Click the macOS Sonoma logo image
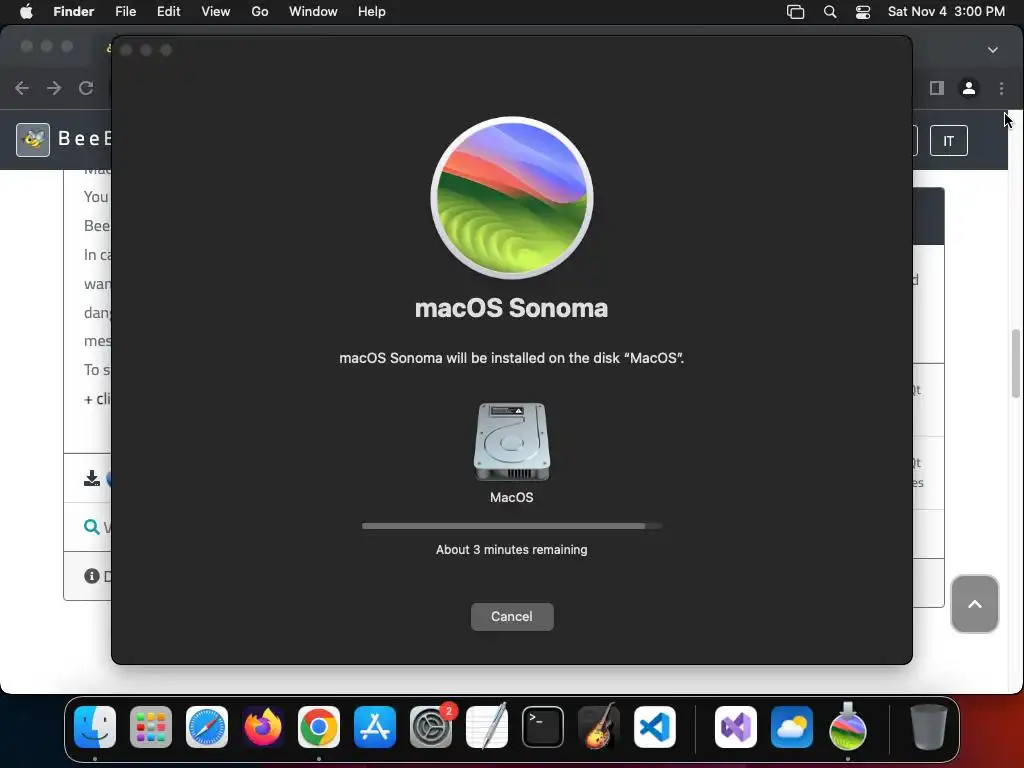1024x768 pixels. (x=512, y=197)
